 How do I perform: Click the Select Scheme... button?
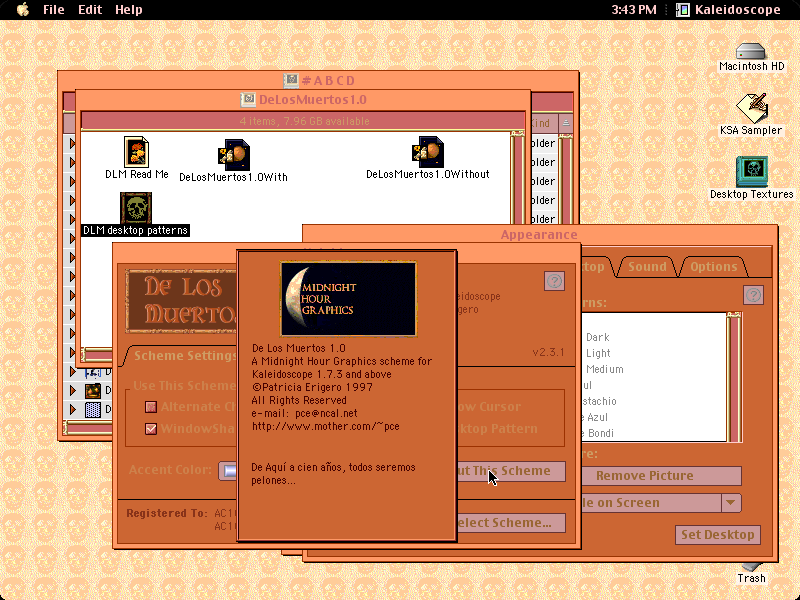pos(511,523)
